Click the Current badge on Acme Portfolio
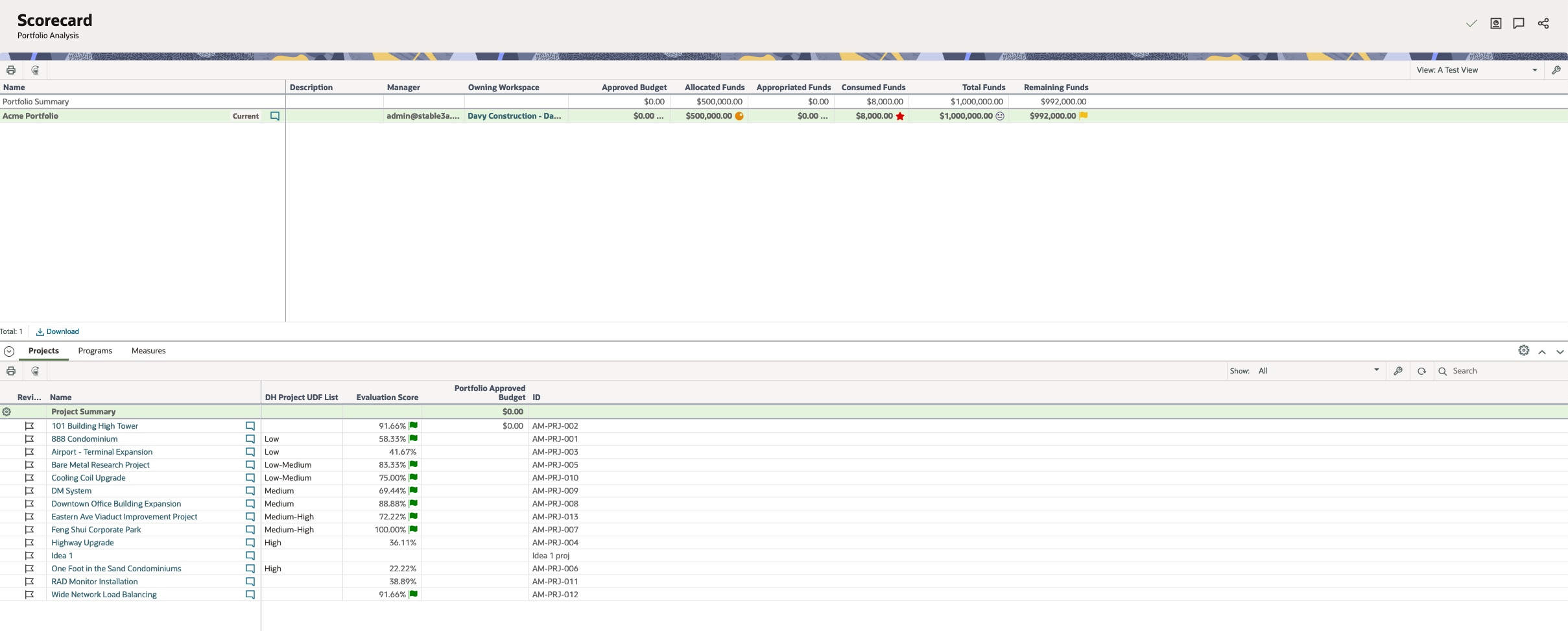This screenshot has width=1568, height=631. tap(246, 116)
